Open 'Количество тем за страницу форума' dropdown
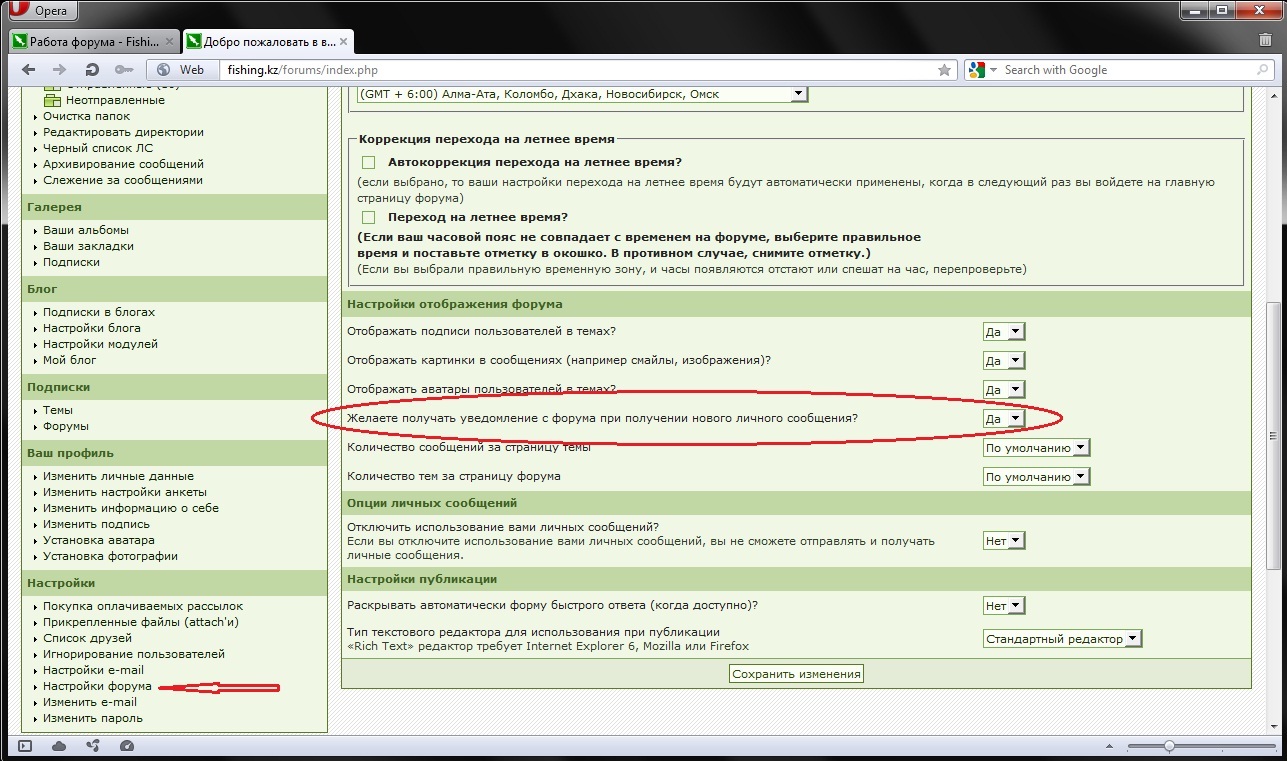 click(x=1036, y=477)
